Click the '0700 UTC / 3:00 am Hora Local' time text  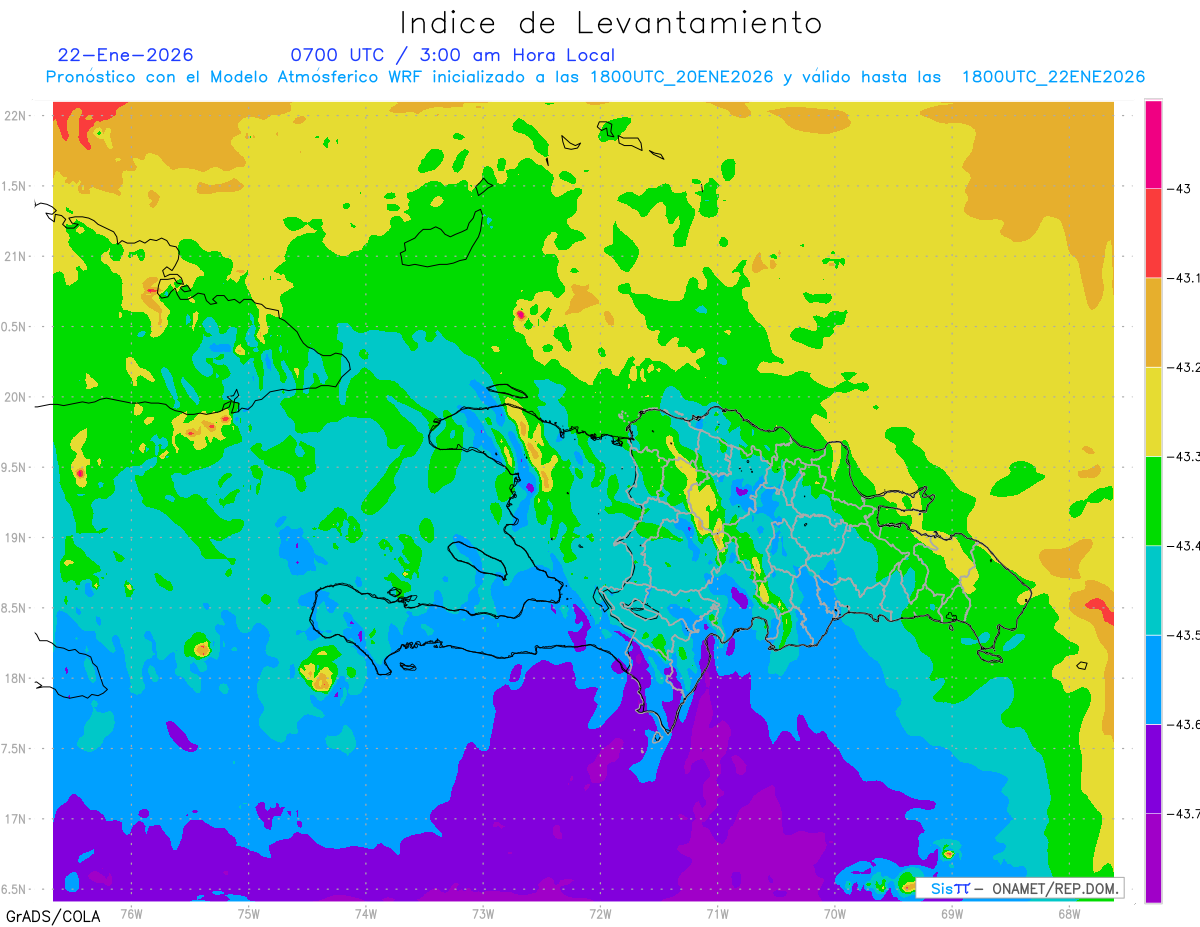pos(453,55)
